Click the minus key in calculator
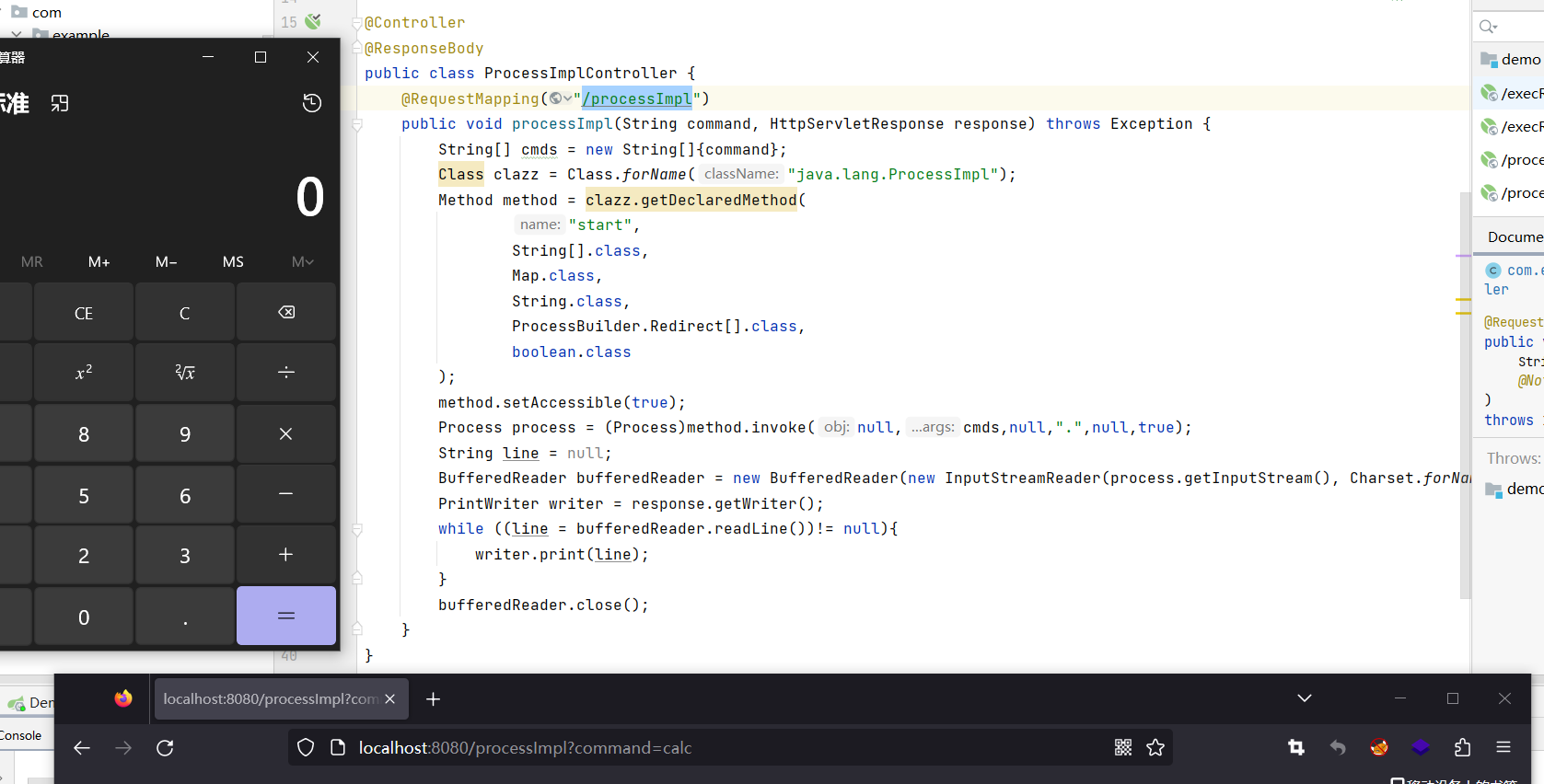The height and width of the screenshot is (784, 1544). (x=286, y=494)
